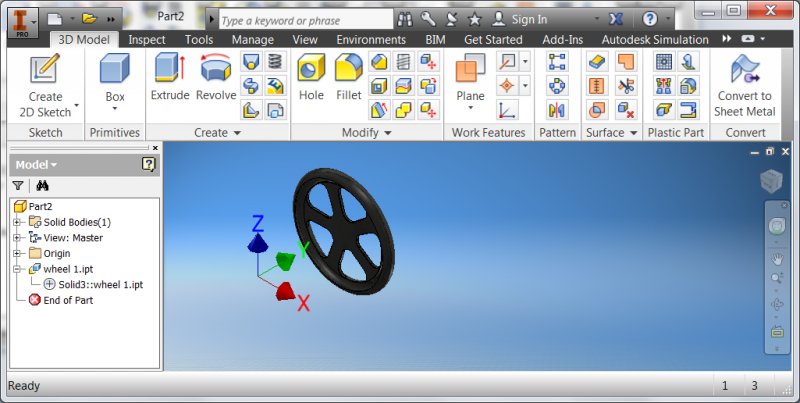Click Sign In
800x403 pixels.
[529, 20]
